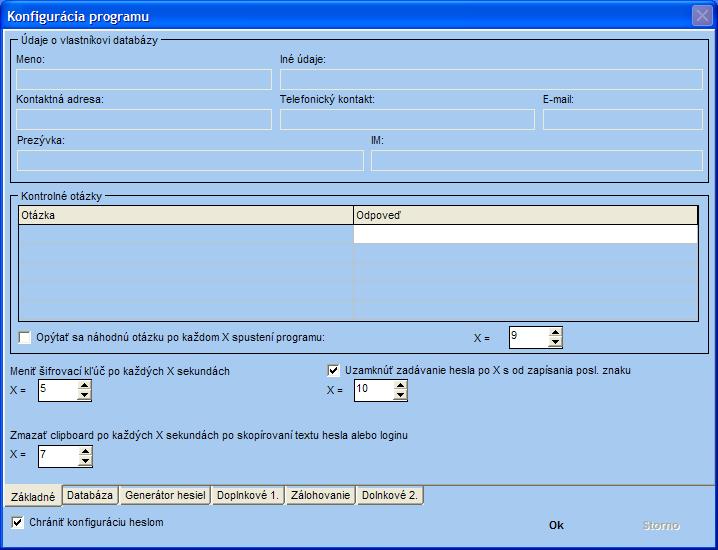
Task: Toggle Chrániť konfiguráciu heslom checkbox
Action: coord(17,522)
